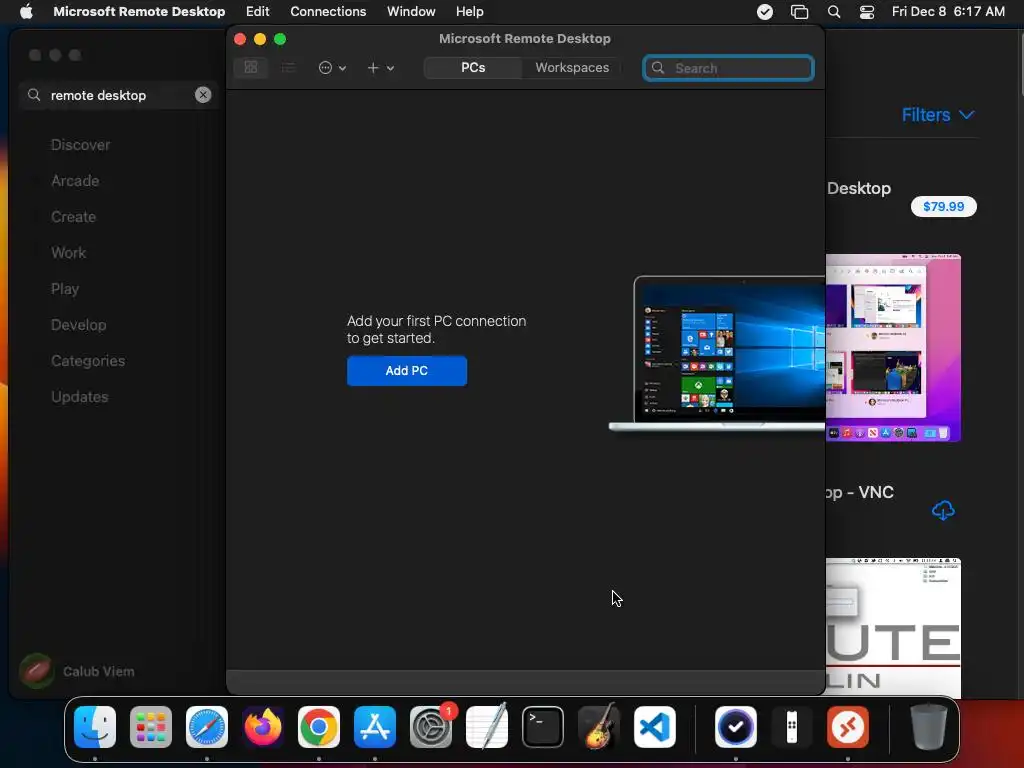Open the remote control app in Dock

pyautogui.click(x=792, y=727)
